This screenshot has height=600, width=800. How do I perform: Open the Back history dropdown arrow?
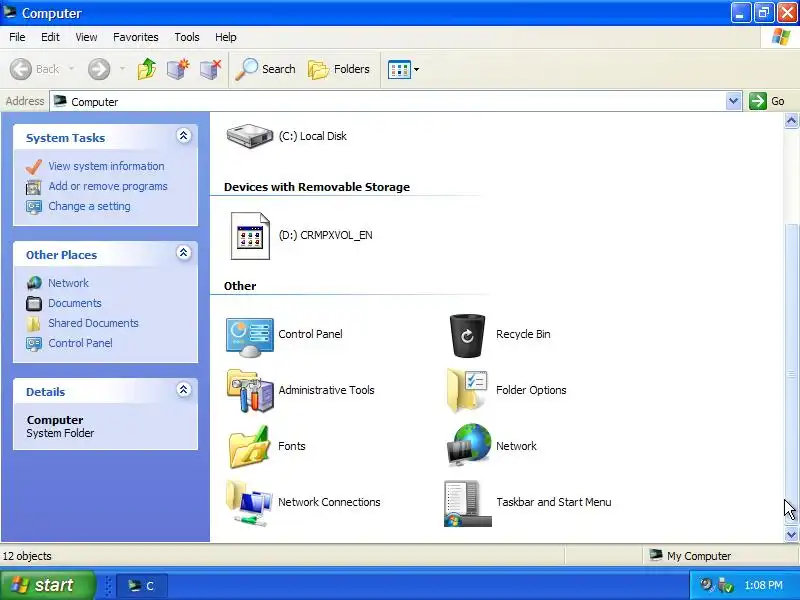click(71, 69)
